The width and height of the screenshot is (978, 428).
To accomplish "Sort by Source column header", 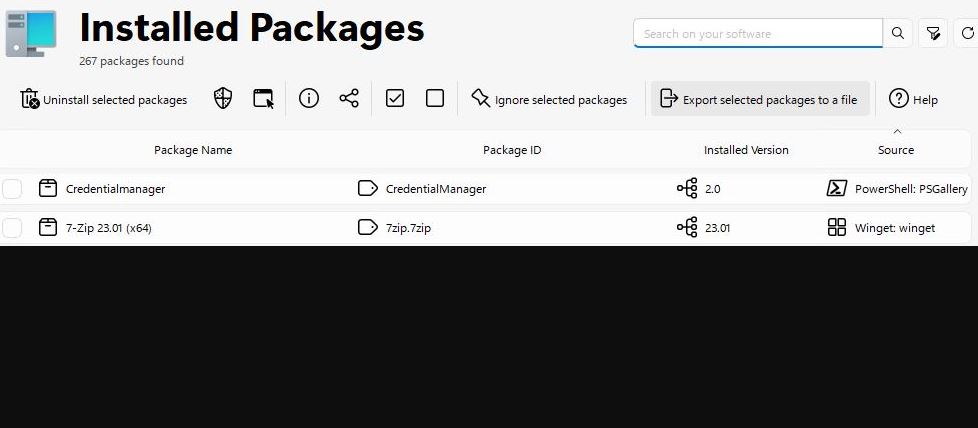I will [896, 150].
